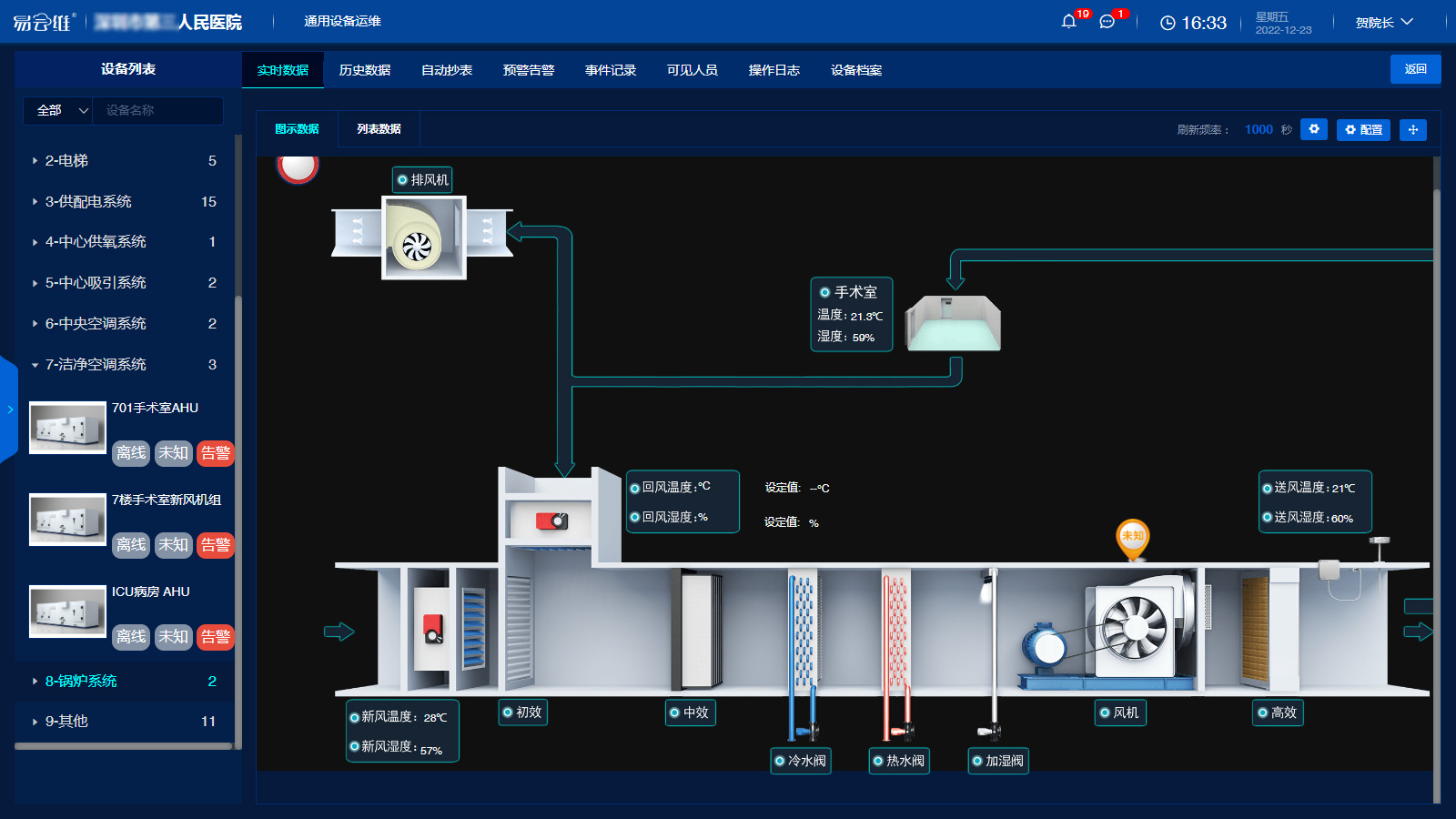1456x819 pixels.
Task: Click the orange 未知 status marker
Action: point(1132,537)
